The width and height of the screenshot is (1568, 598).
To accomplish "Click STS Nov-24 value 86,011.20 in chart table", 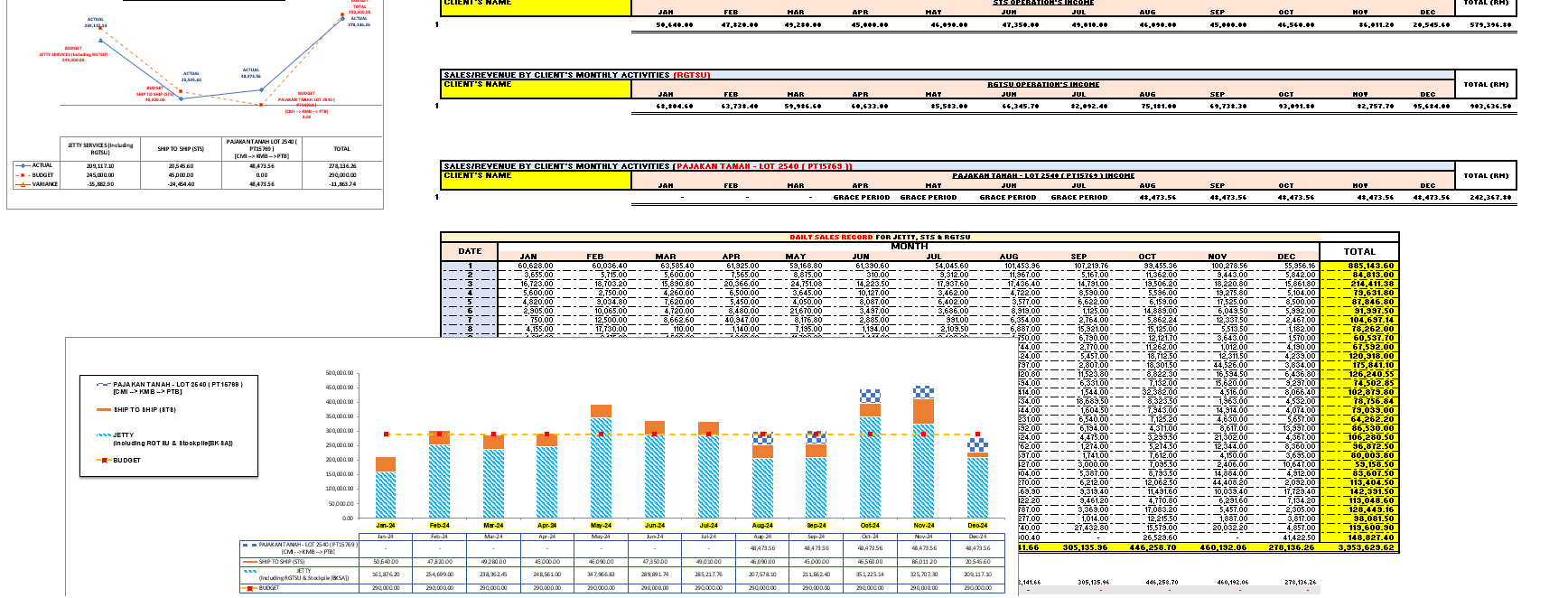I will [923, 562].
